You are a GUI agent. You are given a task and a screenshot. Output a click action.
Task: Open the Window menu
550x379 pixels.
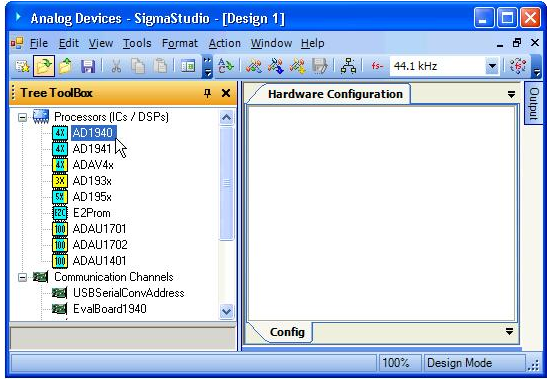pos(271,43)
